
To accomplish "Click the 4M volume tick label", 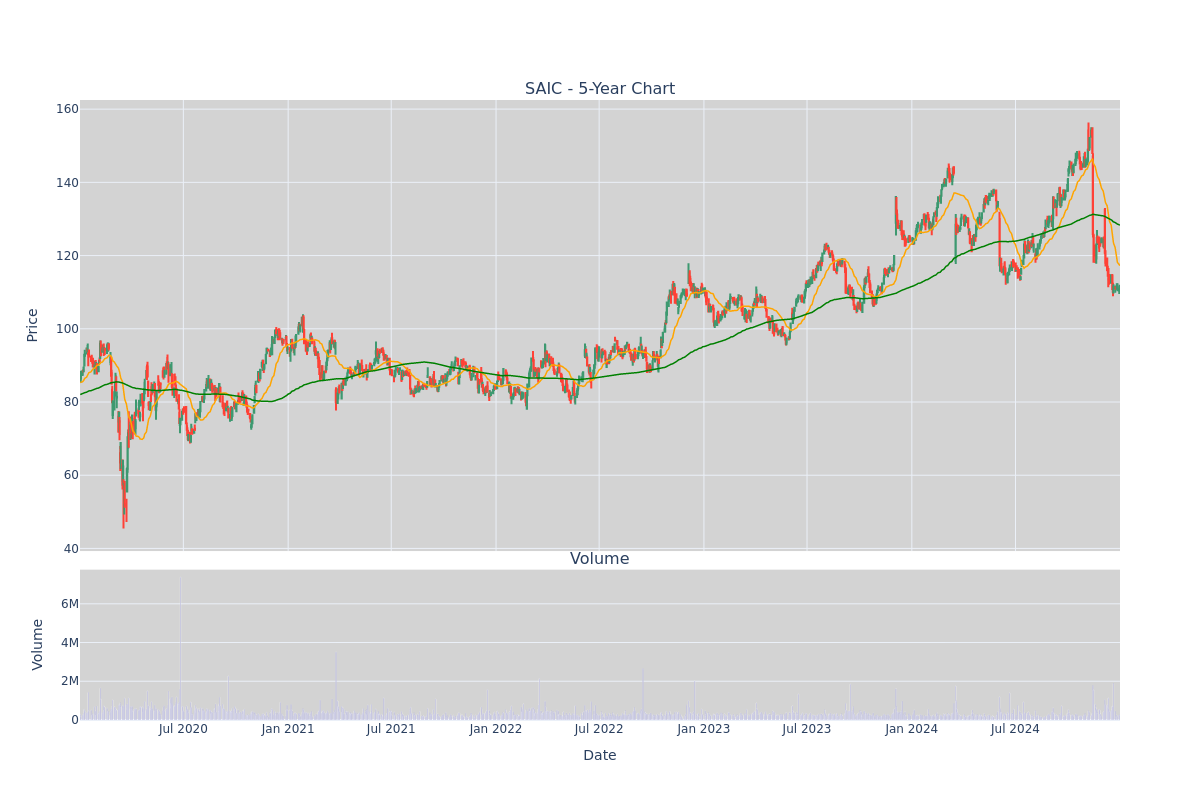I will [x=69, y=642].
